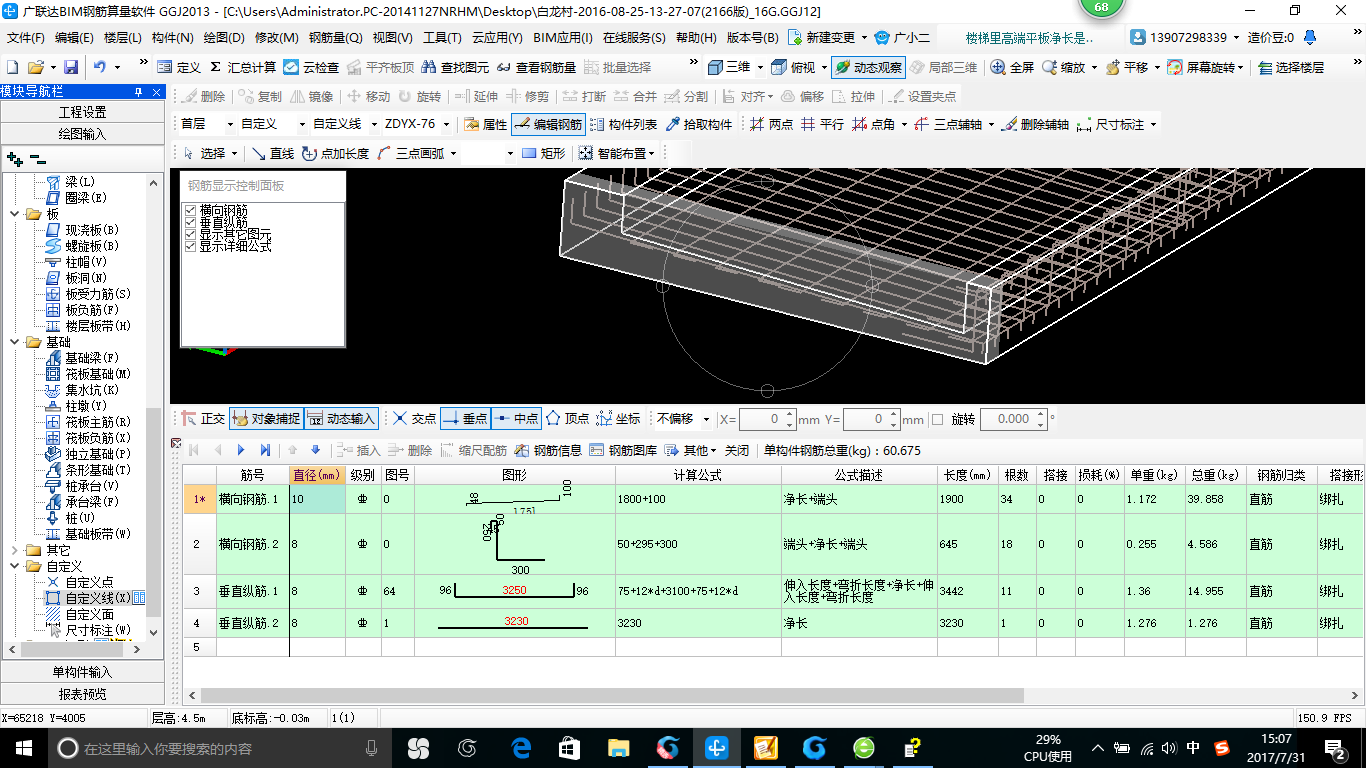Click the 单构件输入 button
Screen dimensions: 1366x768
[x=82, y=672]
